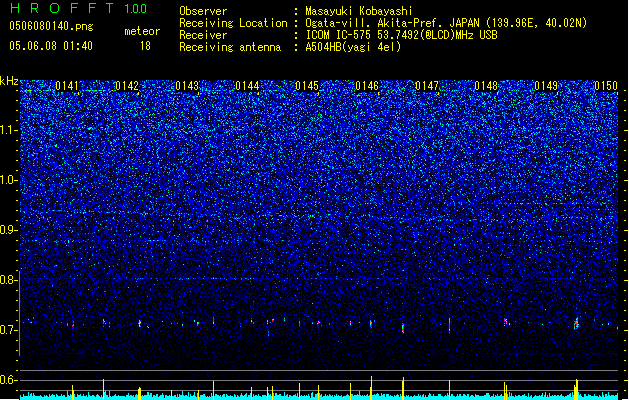Click the 0145 time marker
The image size is (629, 400).
coord(307,86)
